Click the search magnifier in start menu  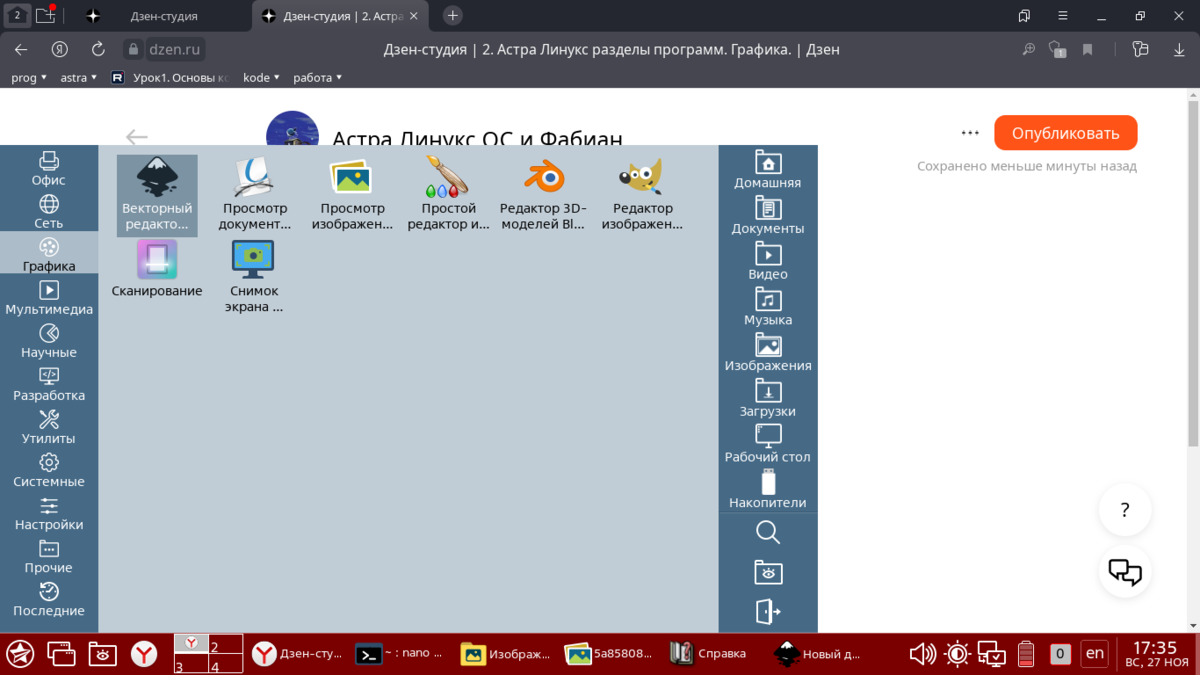click(768, 533)
